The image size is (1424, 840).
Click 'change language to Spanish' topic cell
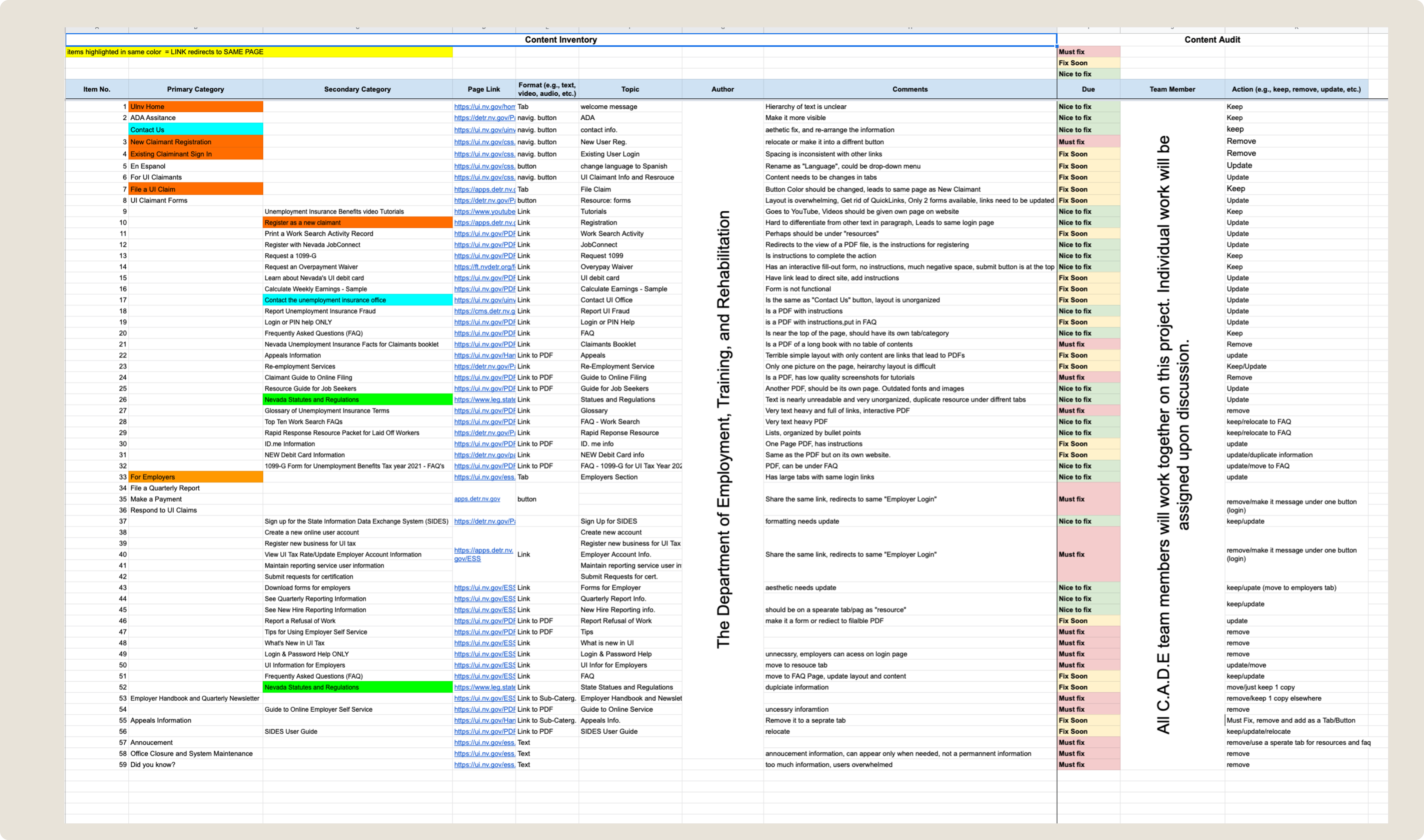click(630, 166)
